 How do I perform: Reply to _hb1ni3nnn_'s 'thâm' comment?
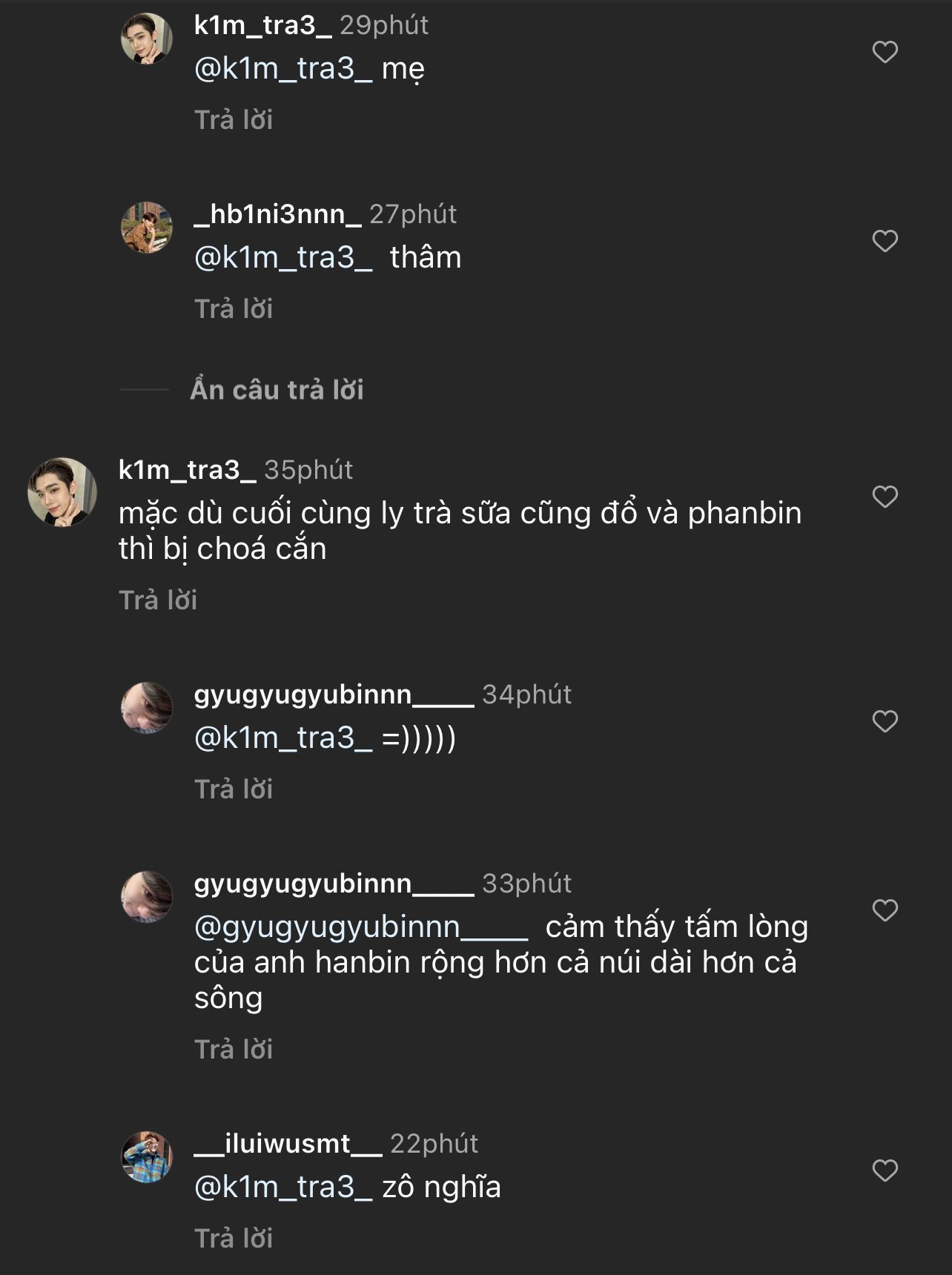(234, 309)
